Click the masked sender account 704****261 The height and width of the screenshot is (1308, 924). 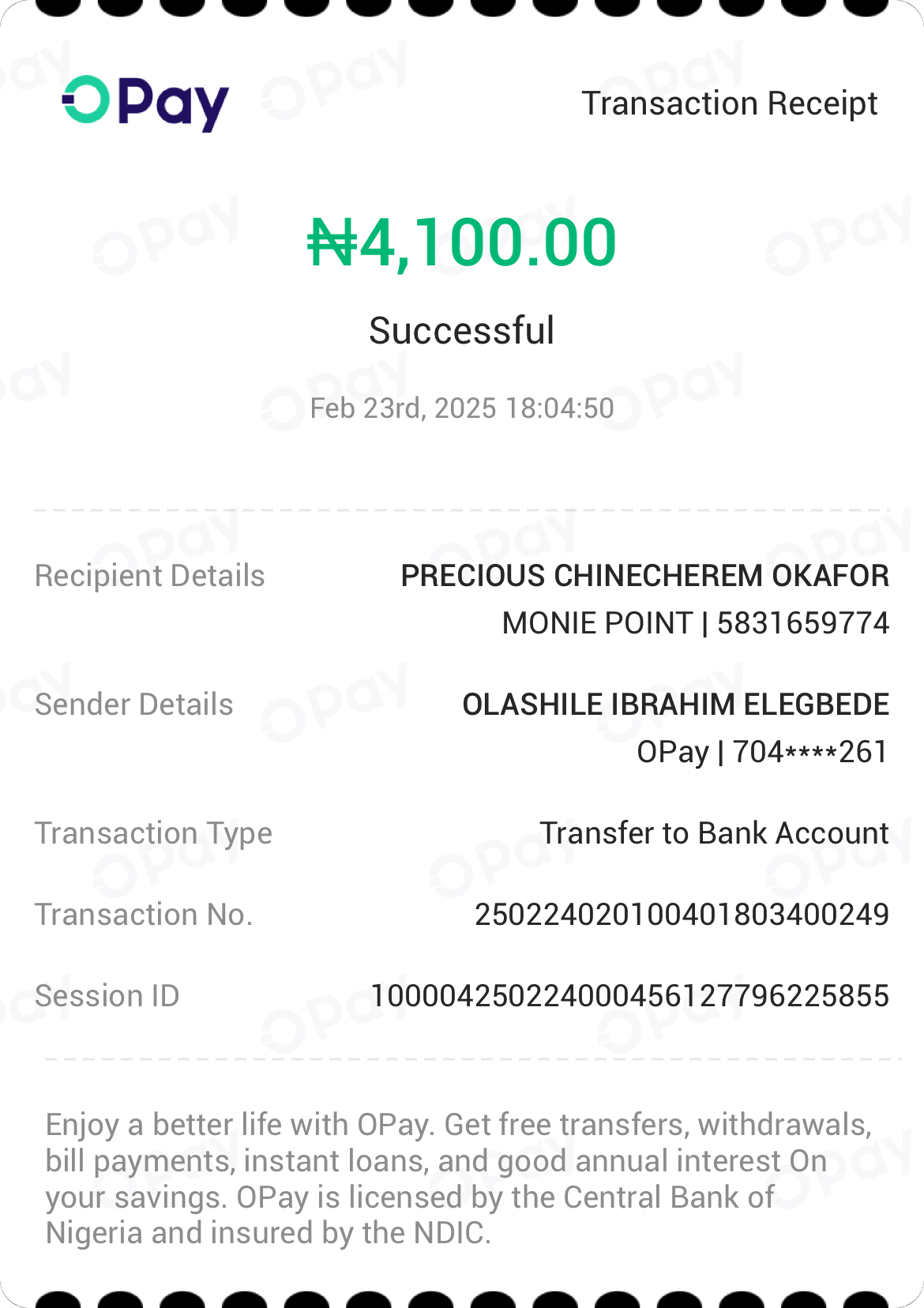[810, 752]
